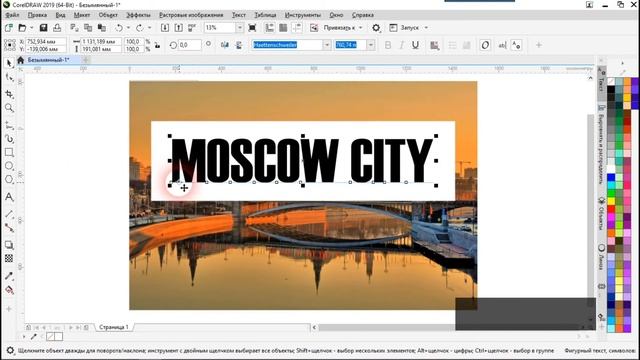Toggle the Interactive OpenType (O) button

tap(485, 45)
